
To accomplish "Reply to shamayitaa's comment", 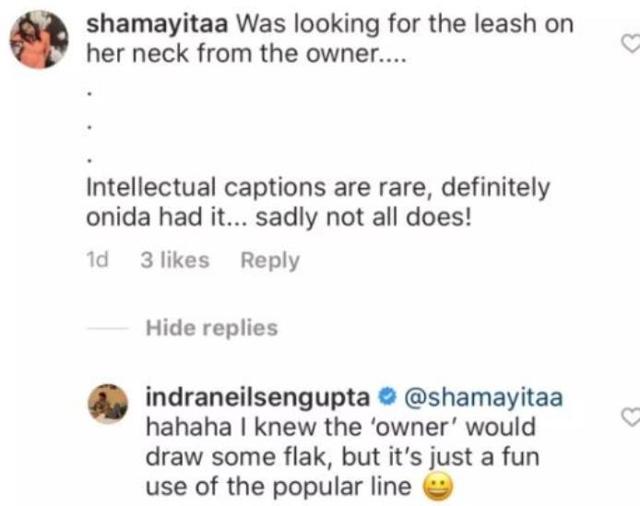I will (x=270, y=260).
